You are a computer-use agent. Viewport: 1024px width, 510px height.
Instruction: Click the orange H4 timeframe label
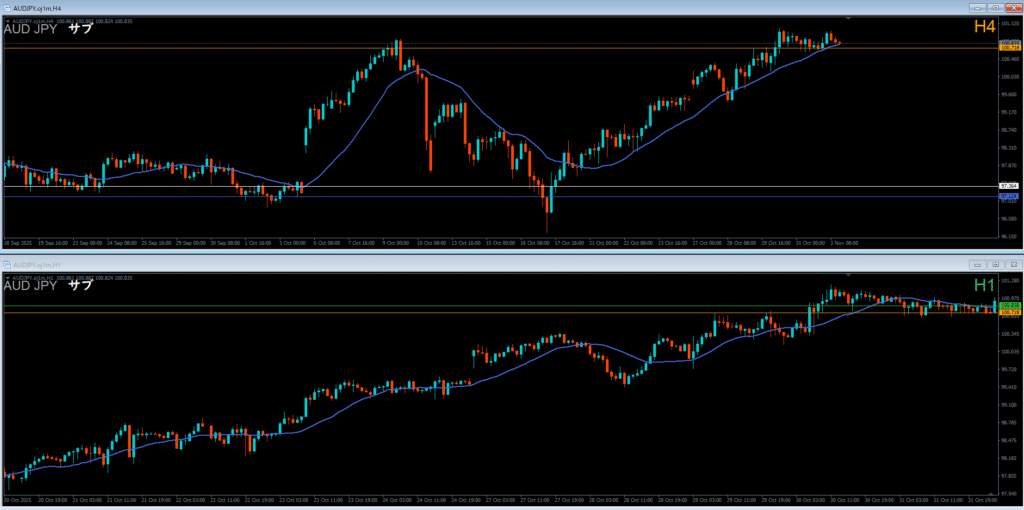[984, 27]
